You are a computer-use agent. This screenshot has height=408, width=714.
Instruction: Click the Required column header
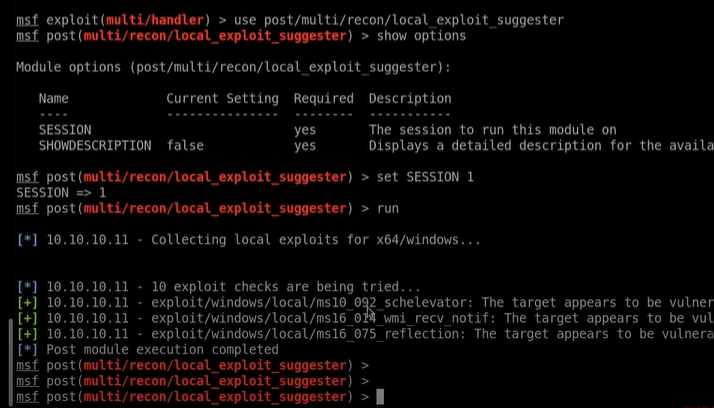coord(324,99)
